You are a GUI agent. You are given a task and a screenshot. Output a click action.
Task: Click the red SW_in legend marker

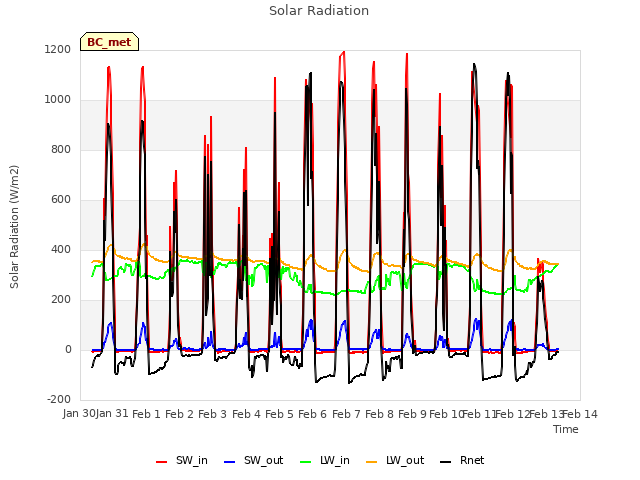tap(162, 462)
